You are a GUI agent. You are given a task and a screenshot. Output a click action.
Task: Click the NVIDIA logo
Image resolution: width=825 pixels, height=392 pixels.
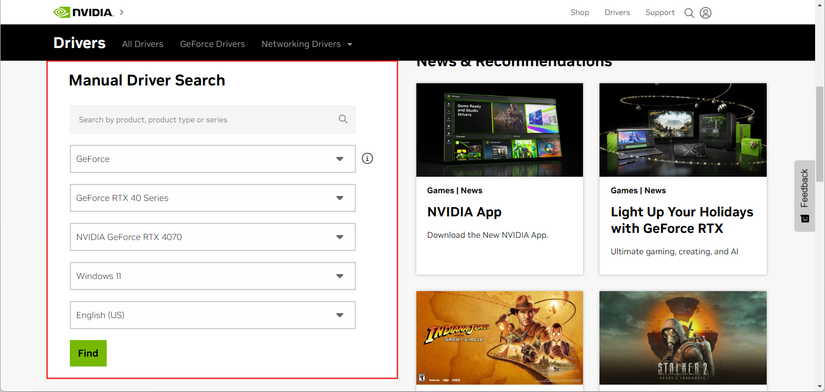[x=83, y=12]
